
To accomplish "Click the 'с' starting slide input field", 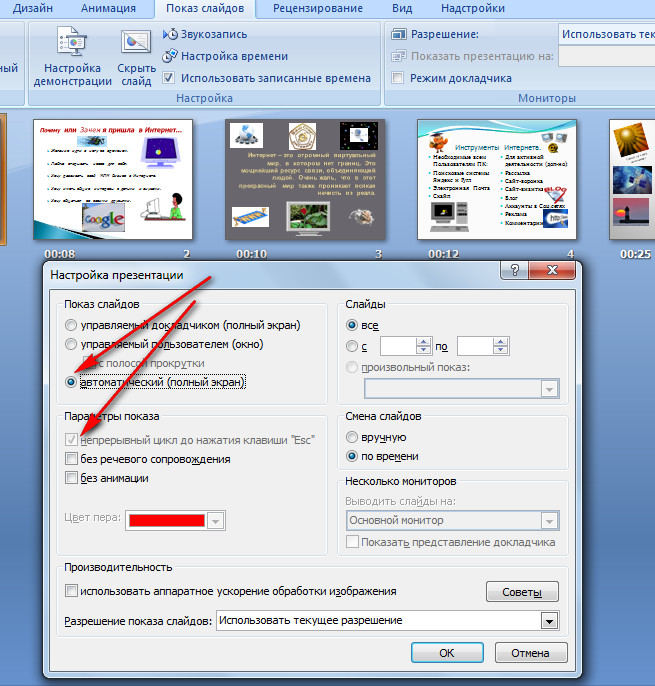I will click(398, 346).
